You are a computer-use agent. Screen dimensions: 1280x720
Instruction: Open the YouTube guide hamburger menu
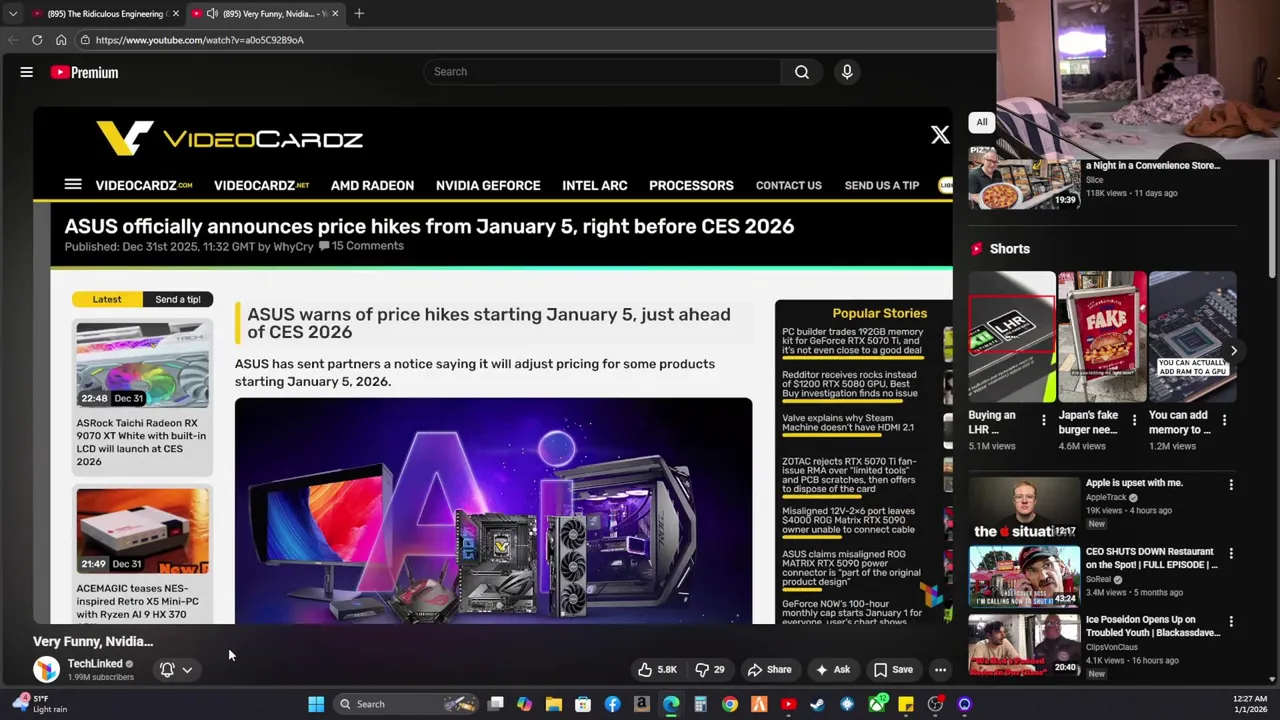(27, 72)
